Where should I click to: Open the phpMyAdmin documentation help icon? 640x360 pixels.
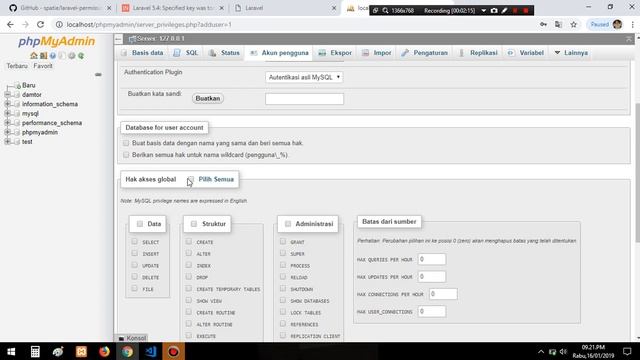[53, 56]
